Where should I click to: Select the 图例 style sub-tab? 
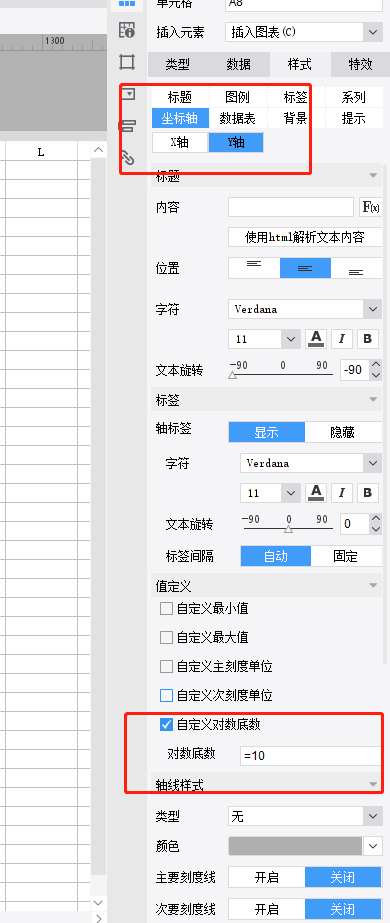[x=238, y=97]
